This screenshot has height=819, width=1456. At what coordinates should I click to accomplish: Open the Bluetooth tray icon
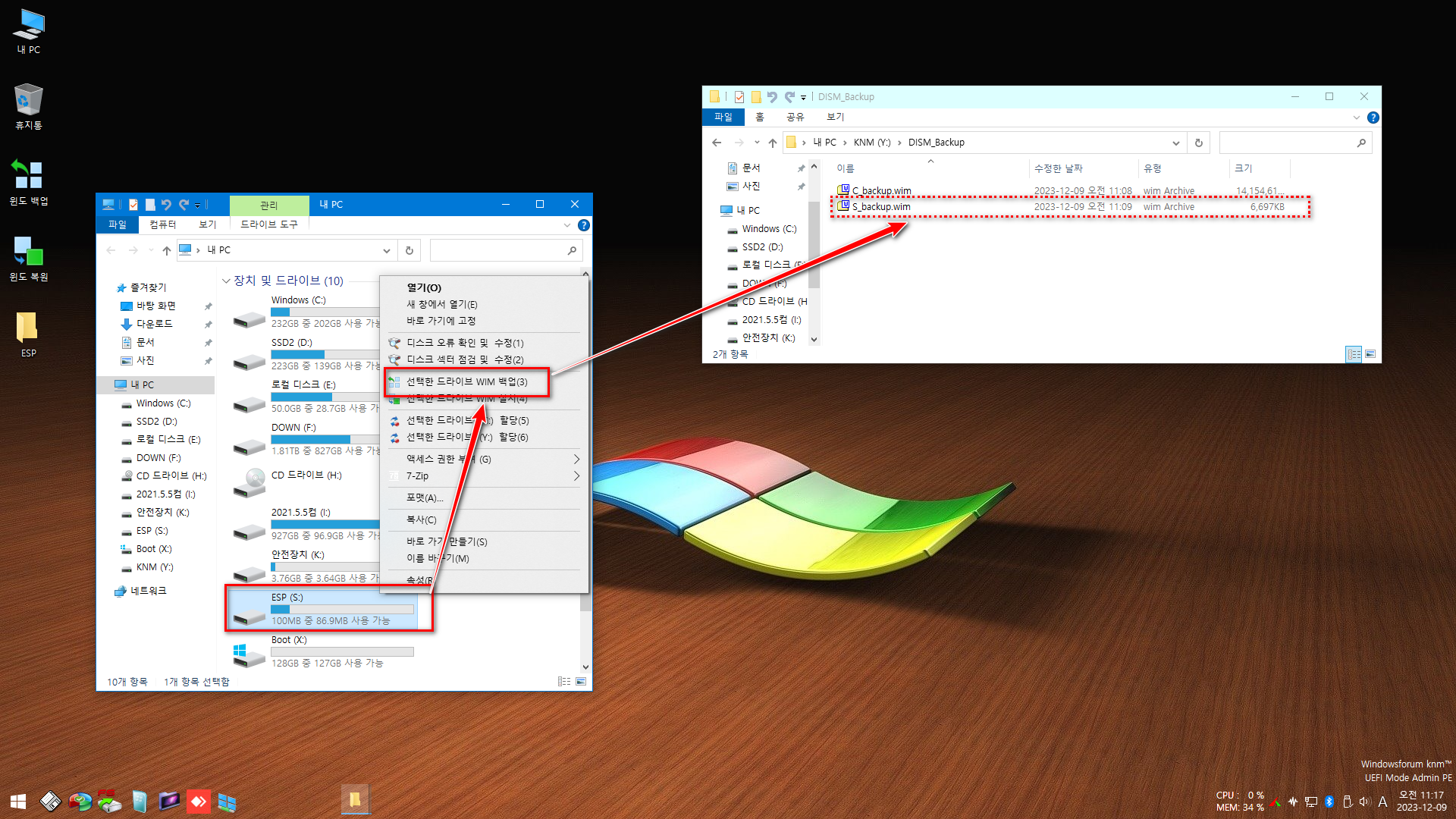pos(1329,802)
